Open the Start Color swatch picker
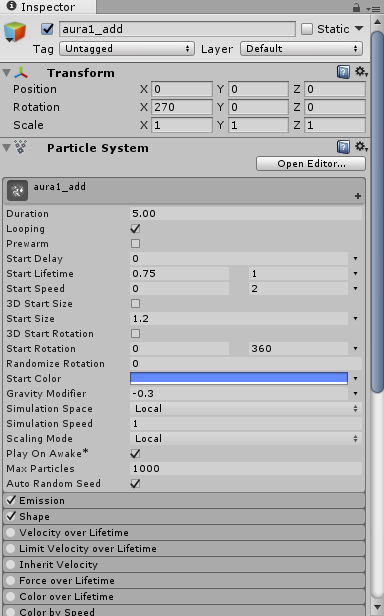Image resolution: width=384 pixels, height=616 pixels. (x=239, y=378)
